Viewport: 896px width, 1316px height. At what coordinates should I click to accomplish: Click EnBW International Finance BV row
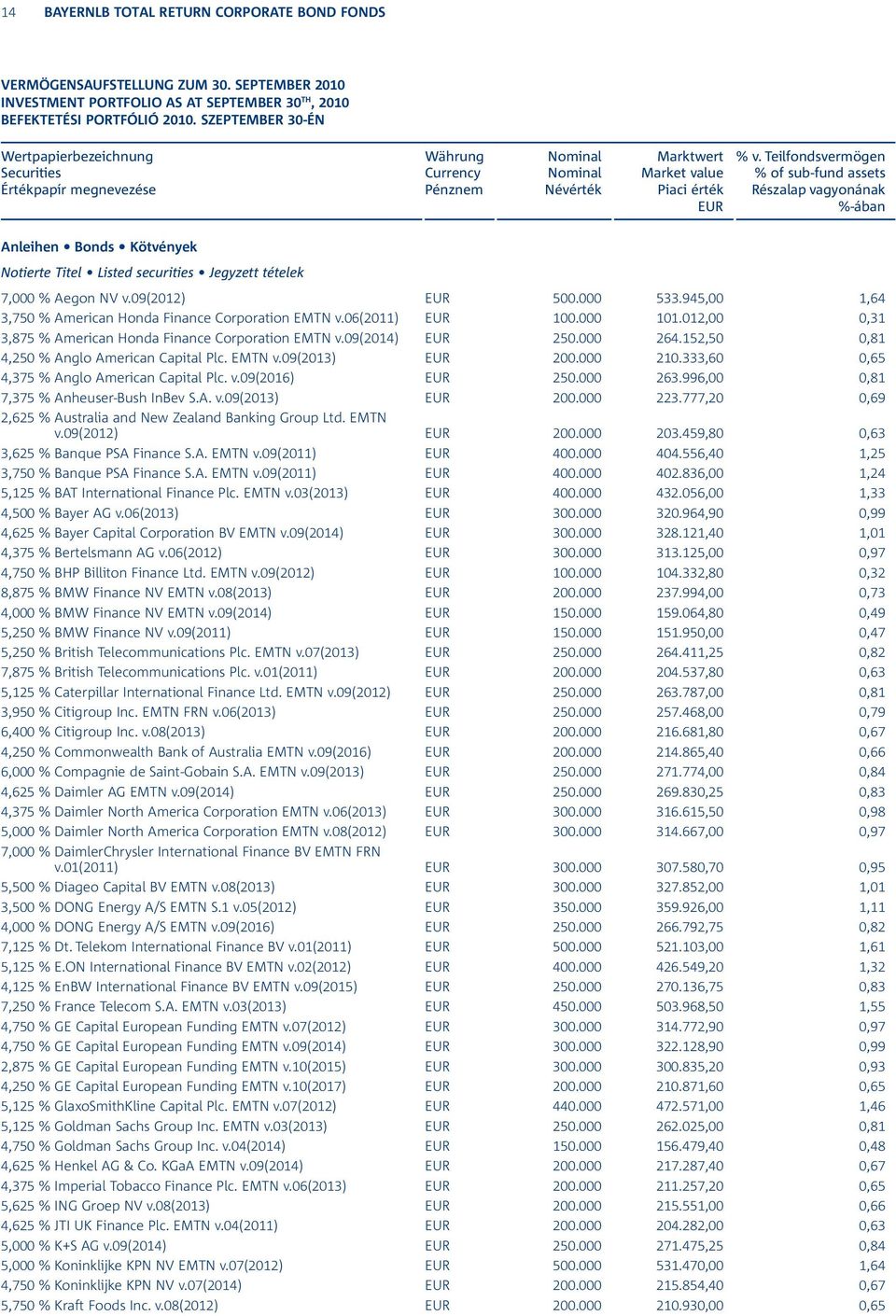443,987
